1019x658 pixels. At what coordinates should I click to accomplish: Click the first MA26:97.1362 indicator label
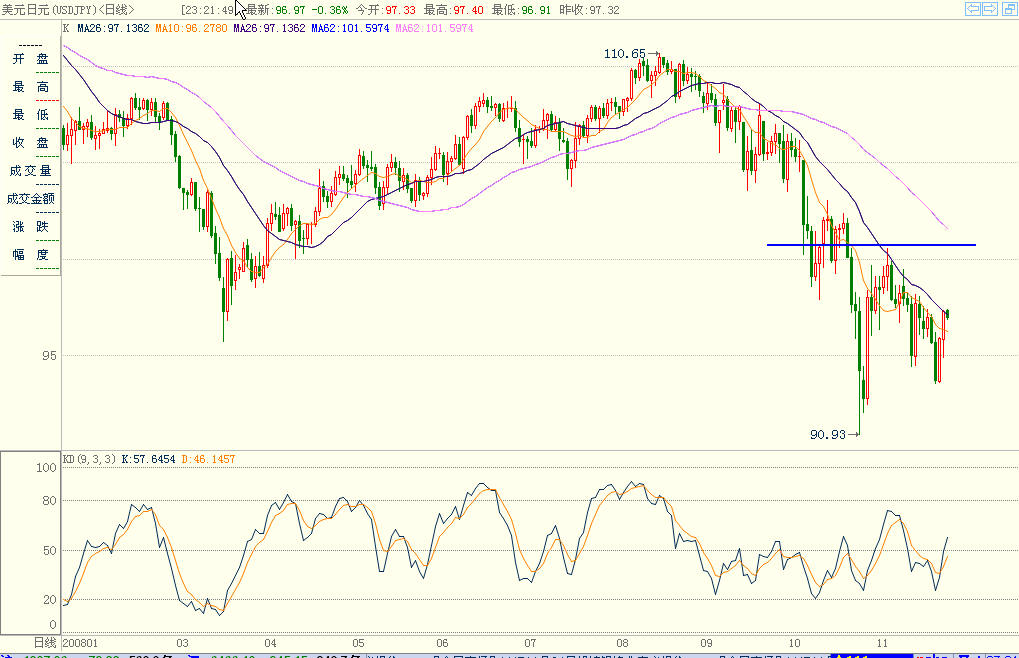(x=113, y=29)
